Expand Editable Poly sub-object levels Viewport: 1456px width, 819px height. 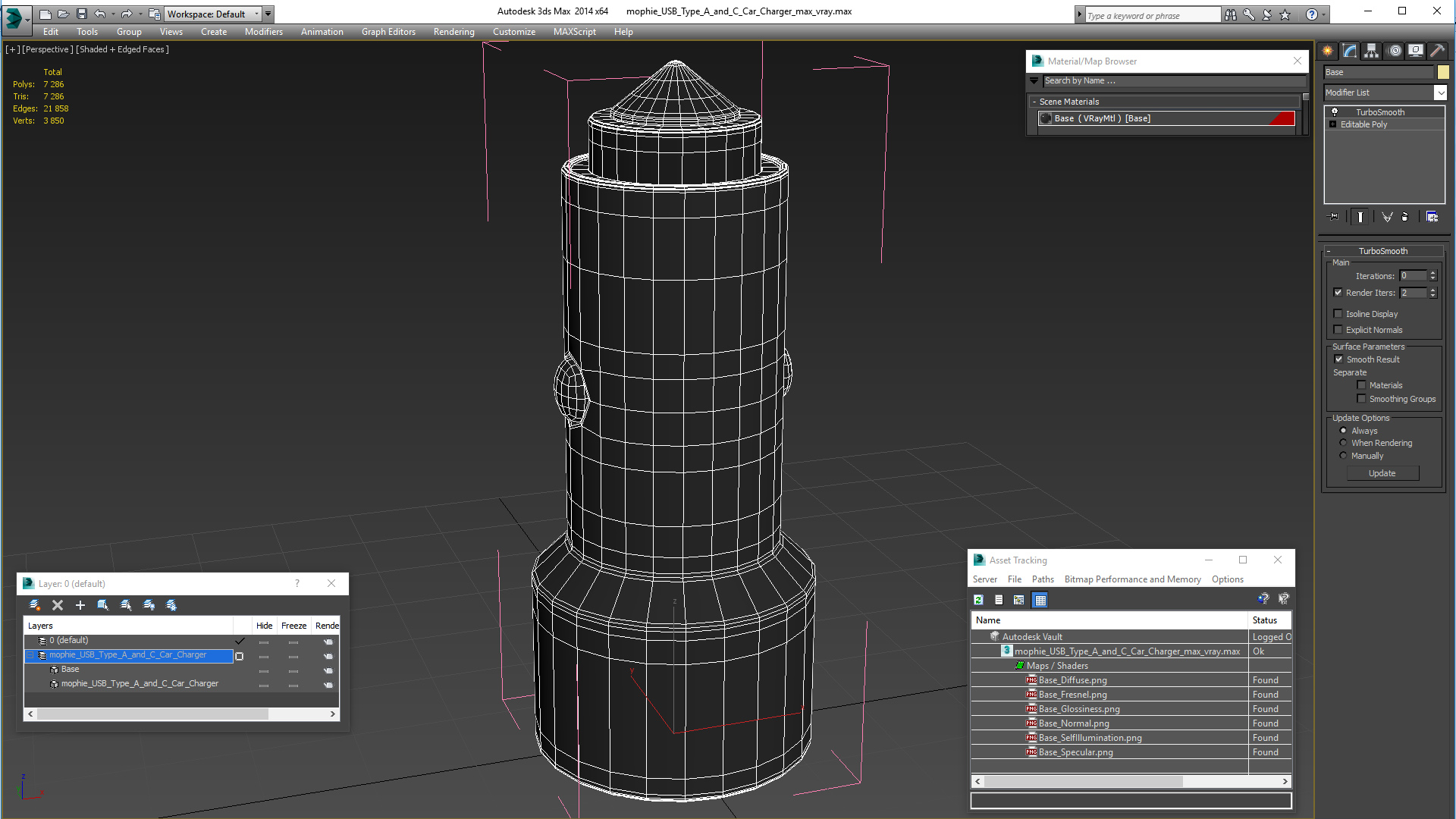pyautogui.click(x=1333, y=124)
